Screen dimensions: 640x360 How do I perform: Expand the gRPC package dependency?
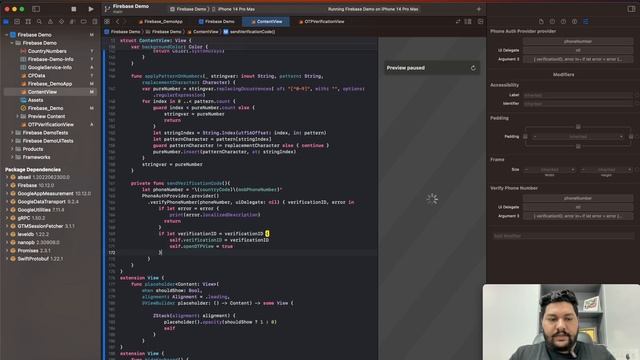click(7, 218)
